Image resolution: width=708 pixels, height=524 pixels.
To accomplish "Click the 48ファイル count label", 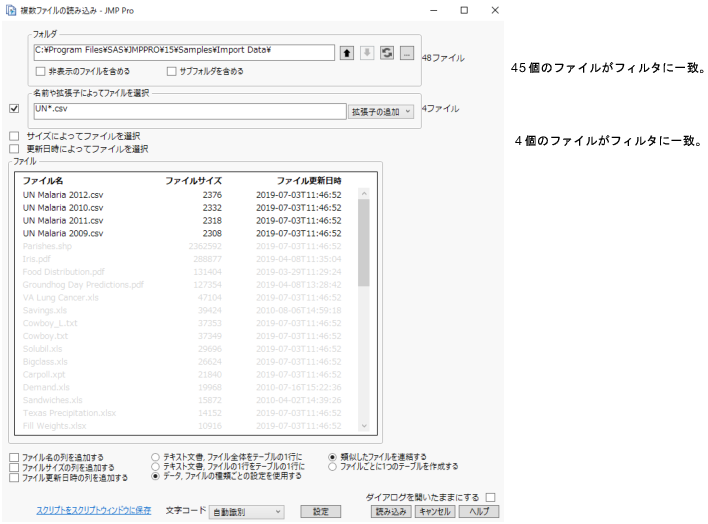I will coord(443,58).
